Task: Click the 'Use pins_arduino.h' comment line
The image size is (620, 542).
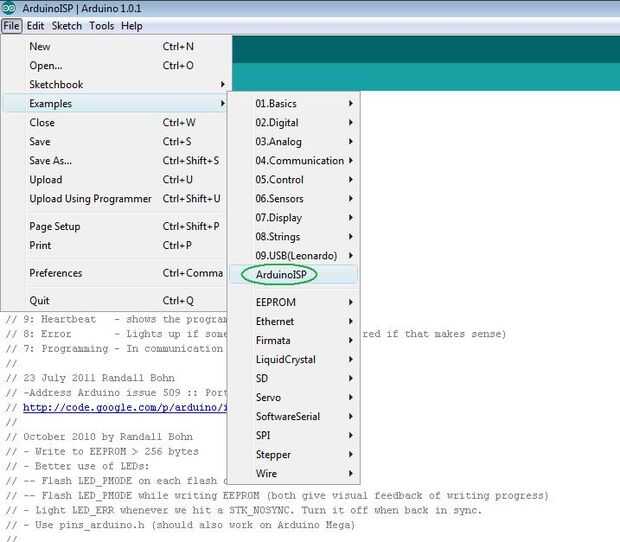Action: 180,525
